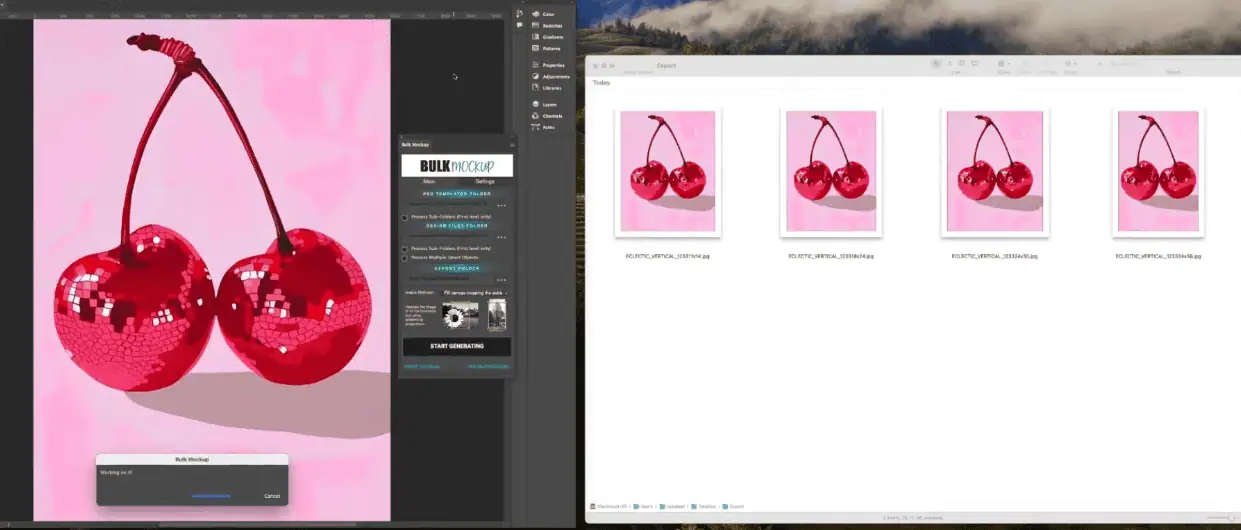
Task: Toggle Process Multiple Smart Objects checkbox
Action: (x=405, y=258)
